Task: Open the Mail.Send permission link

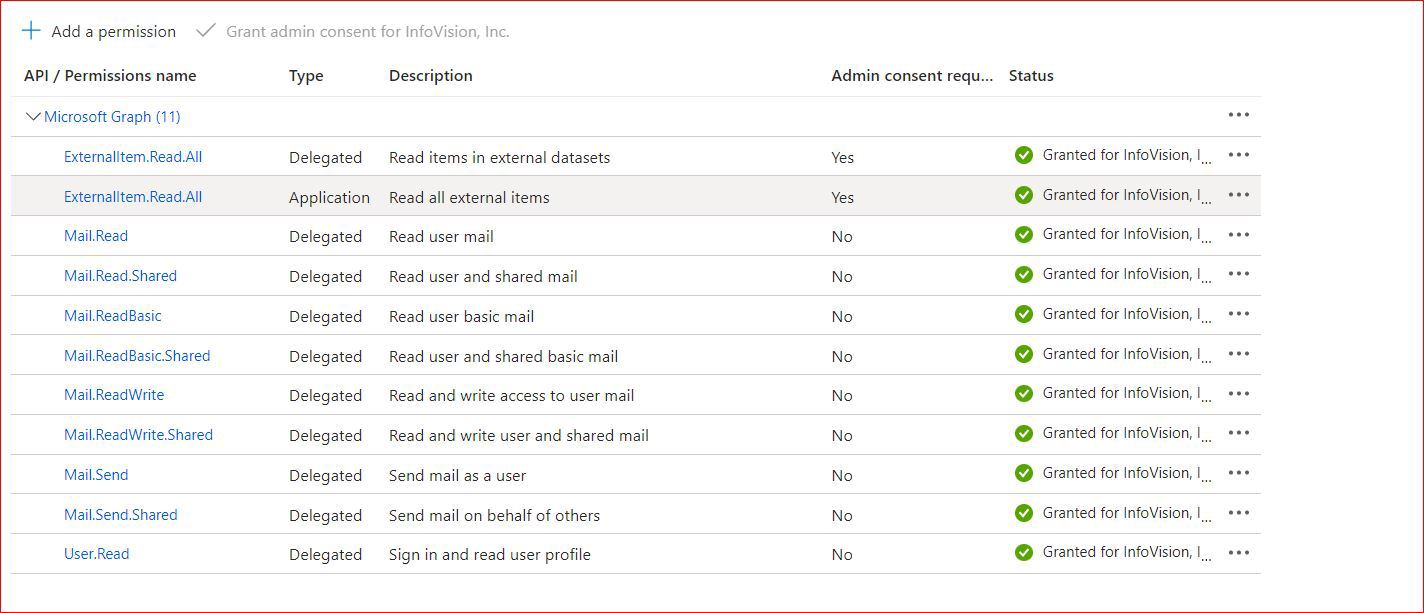Action: point(96,475)
